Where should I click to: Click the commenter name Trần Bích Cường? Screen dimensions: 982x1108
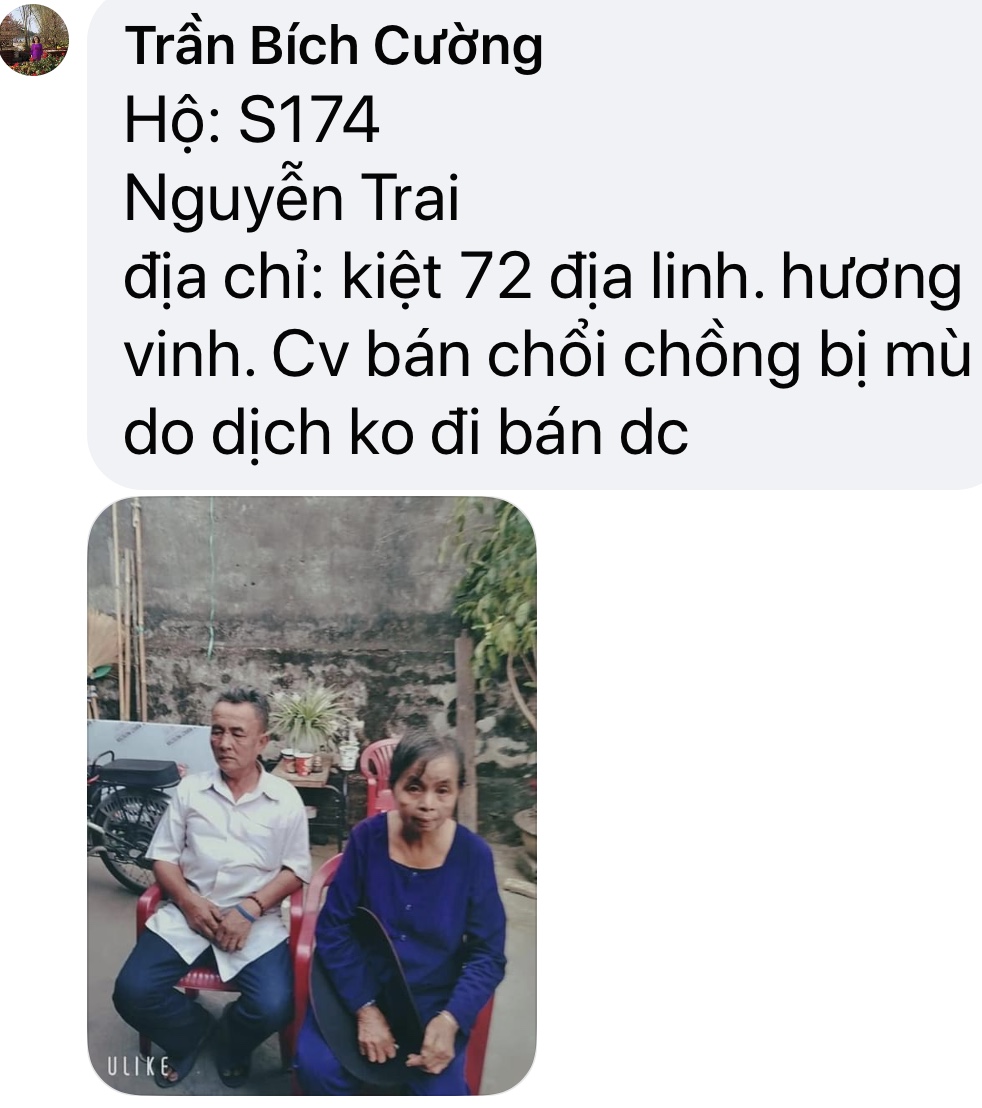point(333,46)
